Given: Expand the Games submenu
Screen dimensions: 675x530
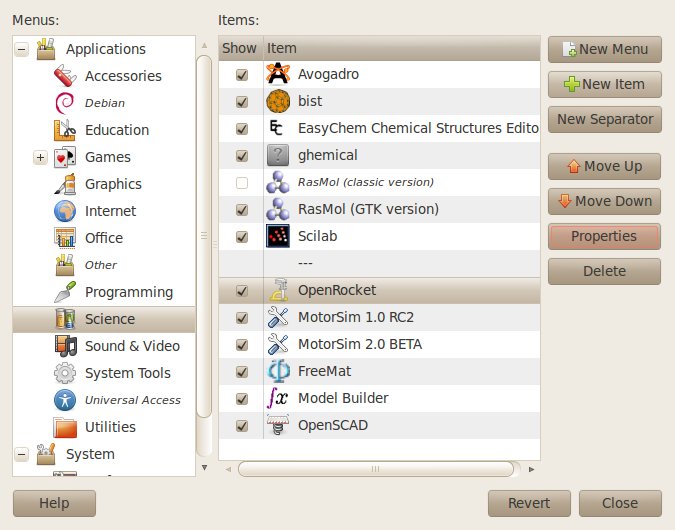Looking at the screenshot, I should click(40, 157).
